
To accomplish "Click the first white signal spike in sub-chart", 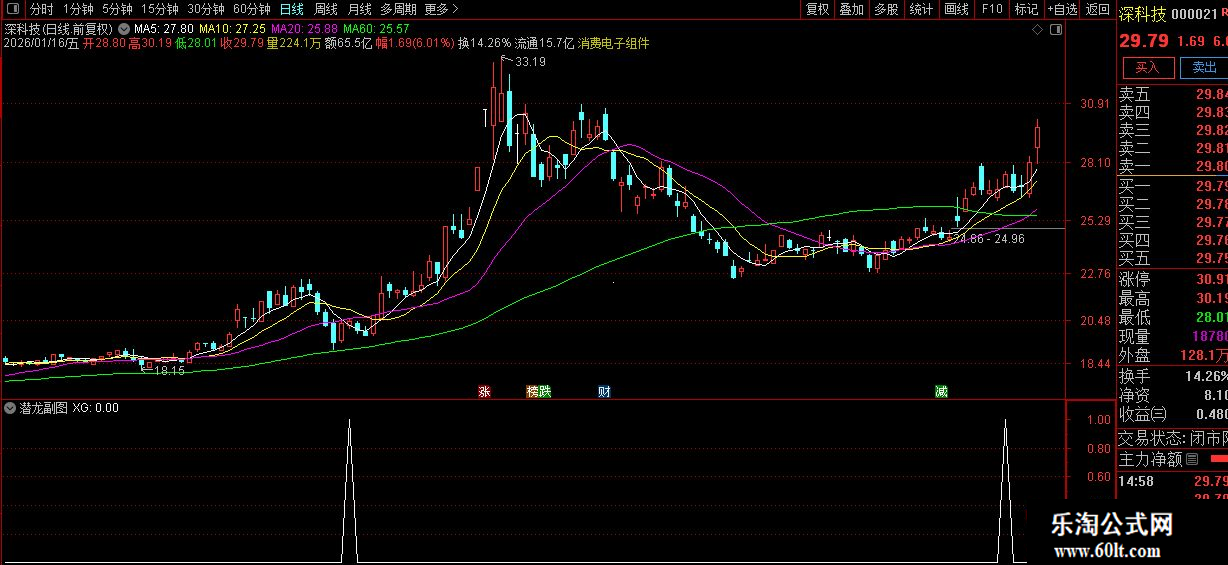I will tap(349, 490).
